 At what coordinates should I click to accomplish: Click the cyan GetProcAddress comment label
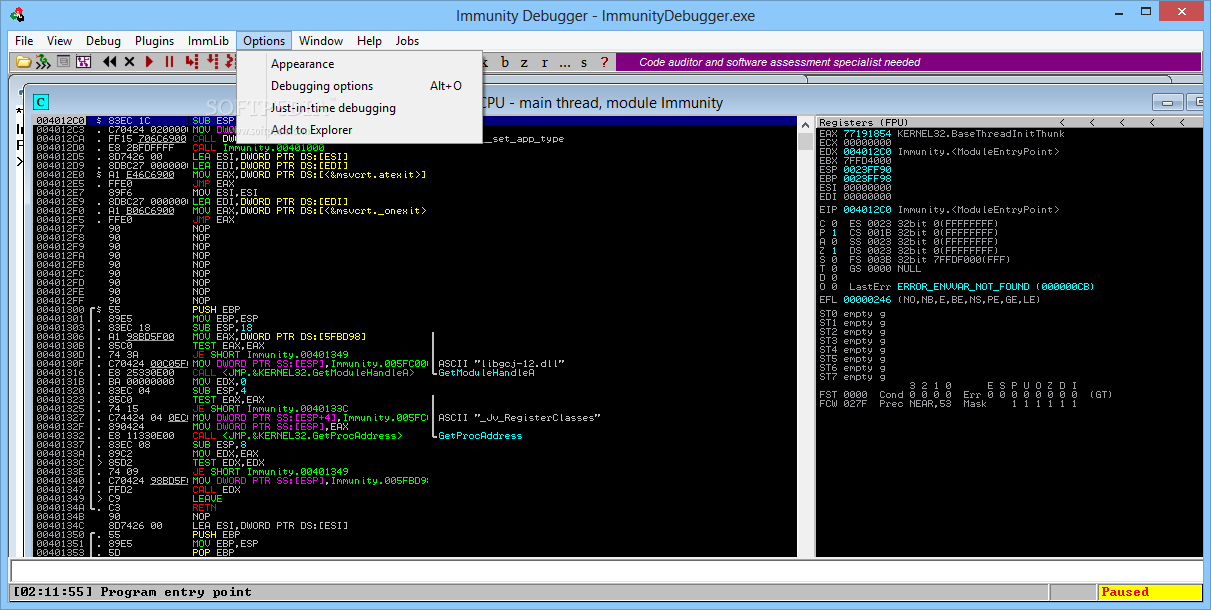(480, 435)
